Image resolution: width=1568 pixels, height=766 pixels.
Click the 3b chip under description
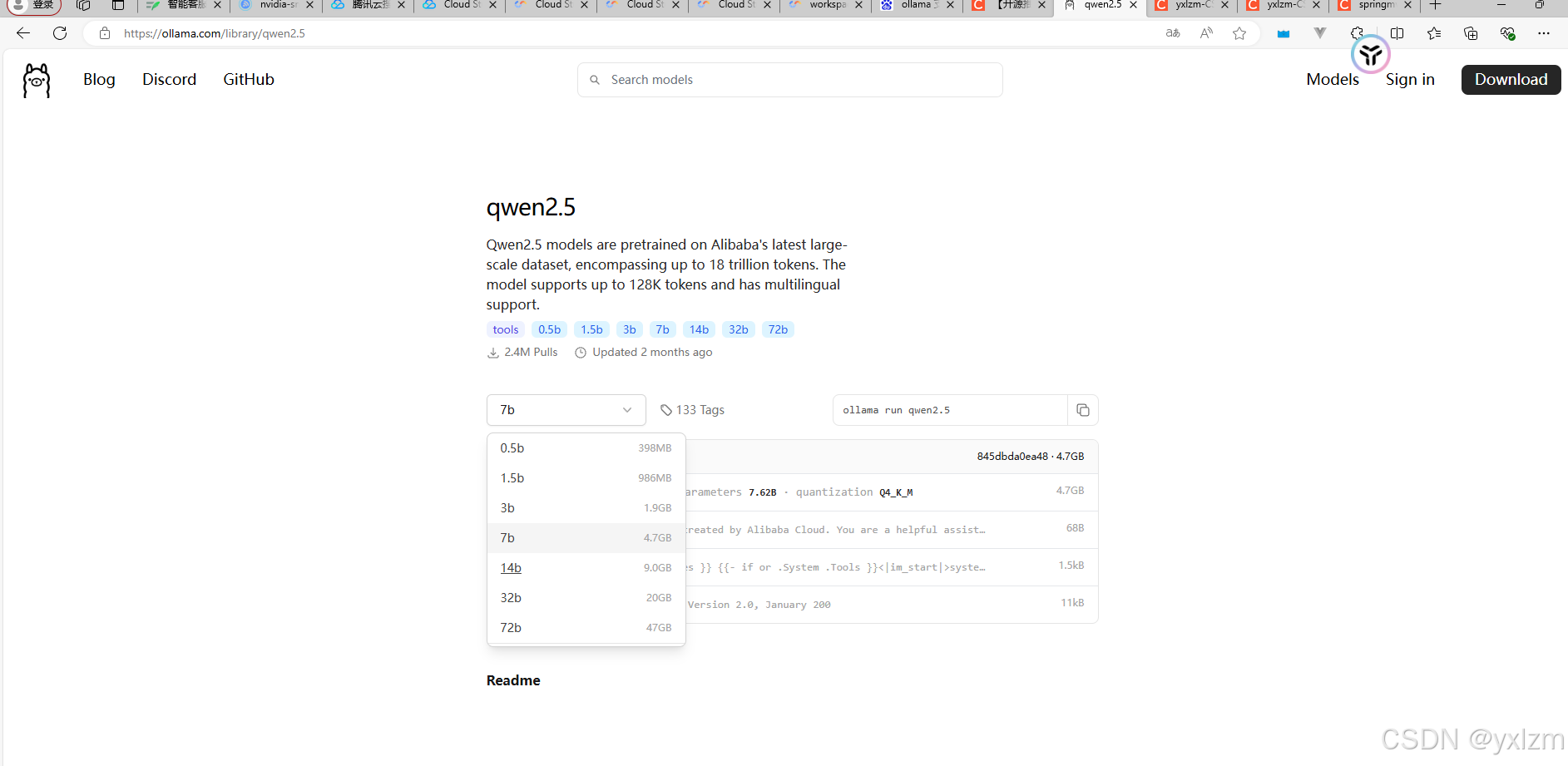[630, 330]
